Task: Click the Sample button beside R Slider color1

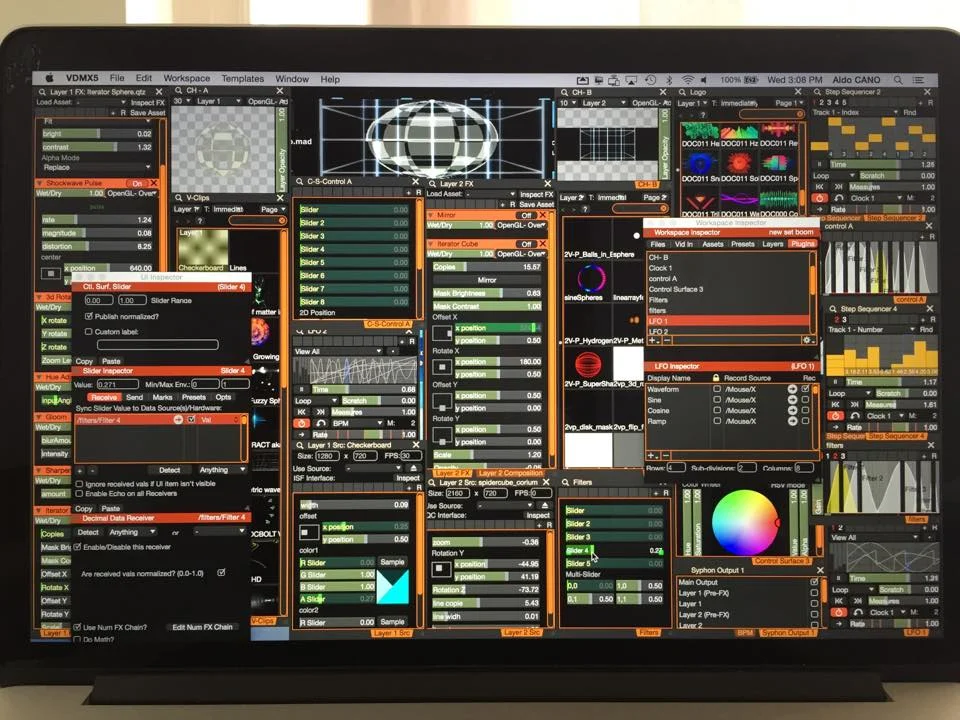Action: coord(392,561)
